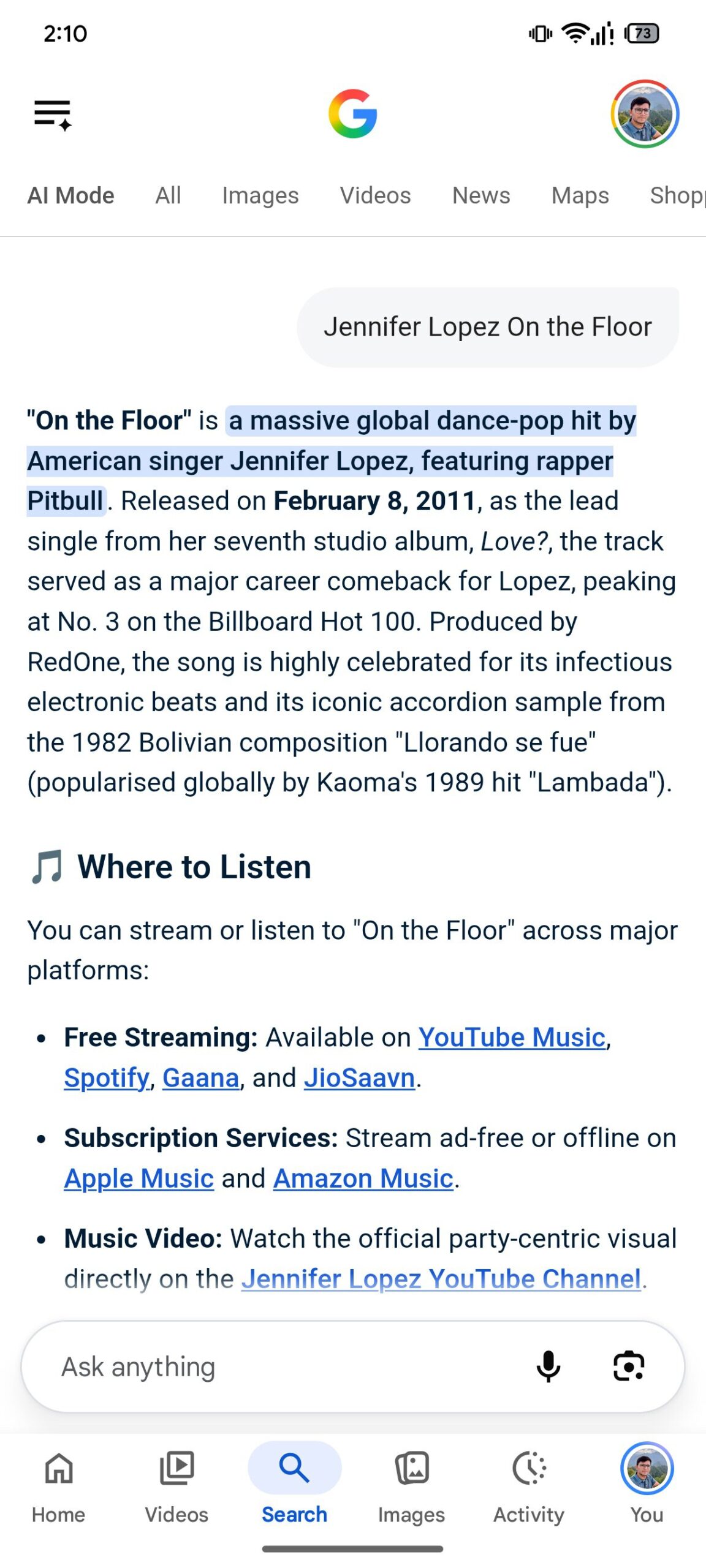Switch to the Maps tab
The image size is (706, 1568).
(580, 195)
